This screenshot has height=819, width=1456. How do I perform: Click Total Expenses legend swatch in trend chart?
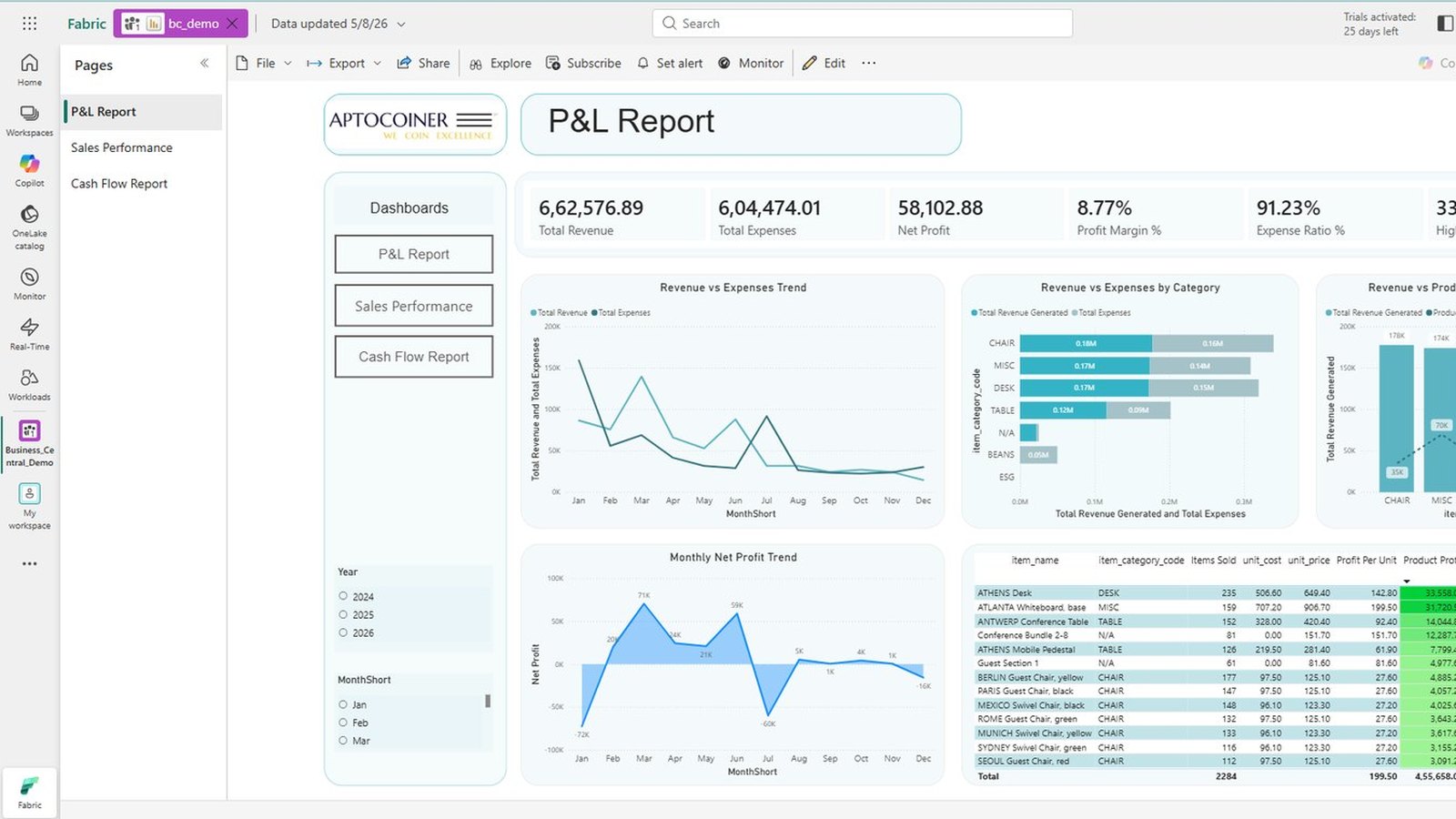coord(594,312)
